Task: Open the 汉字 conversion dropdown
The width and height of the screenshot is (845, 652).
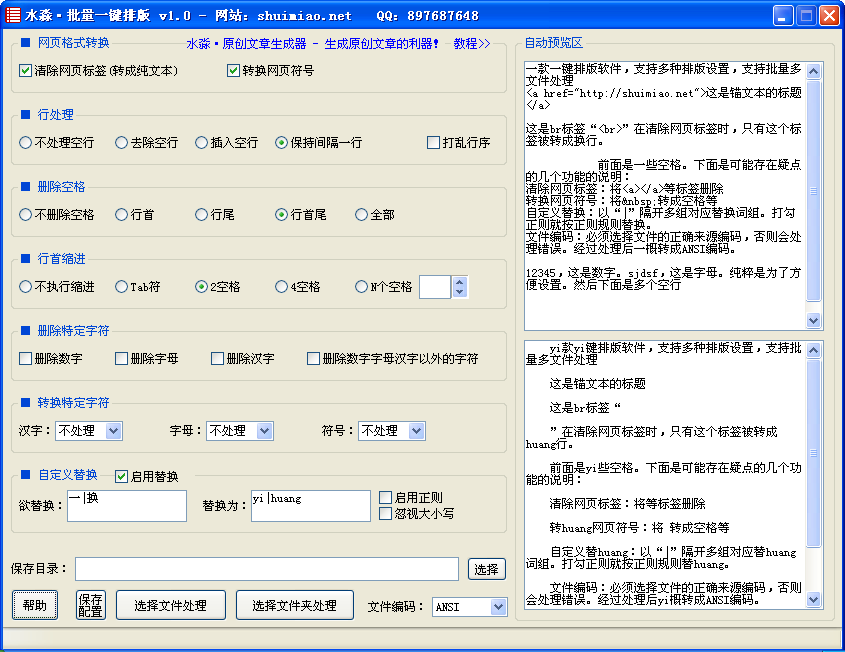Action: (x=89, y=431)
